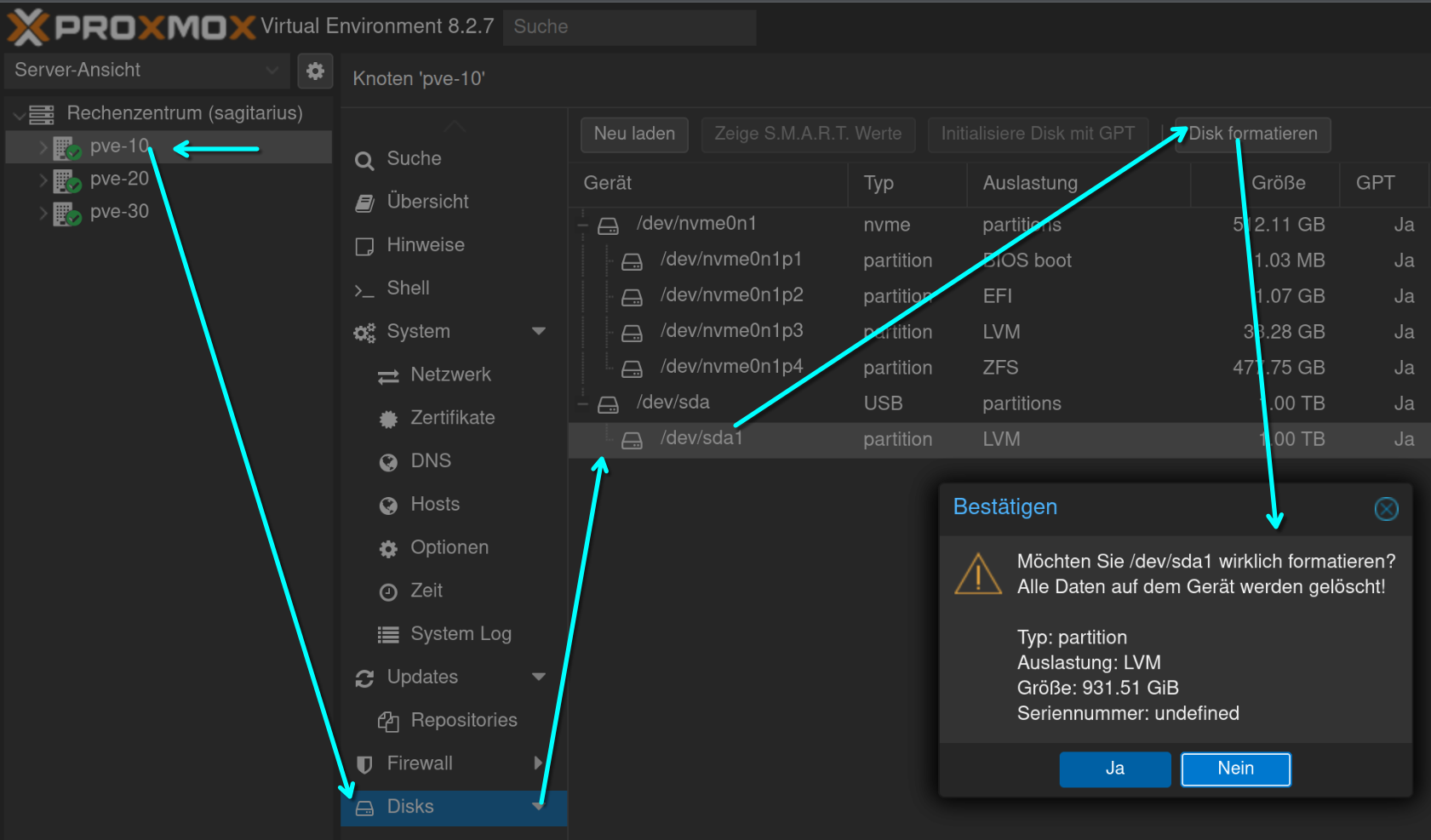Viewport: 1431px width, 840px height.
Task: Collapse the Updates section arrow
Action: click(x=539, y=677)
